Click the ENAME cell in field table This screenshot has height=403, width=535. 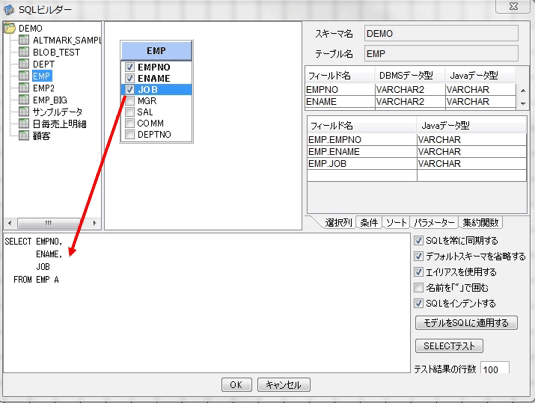click(x=340, y=101)
